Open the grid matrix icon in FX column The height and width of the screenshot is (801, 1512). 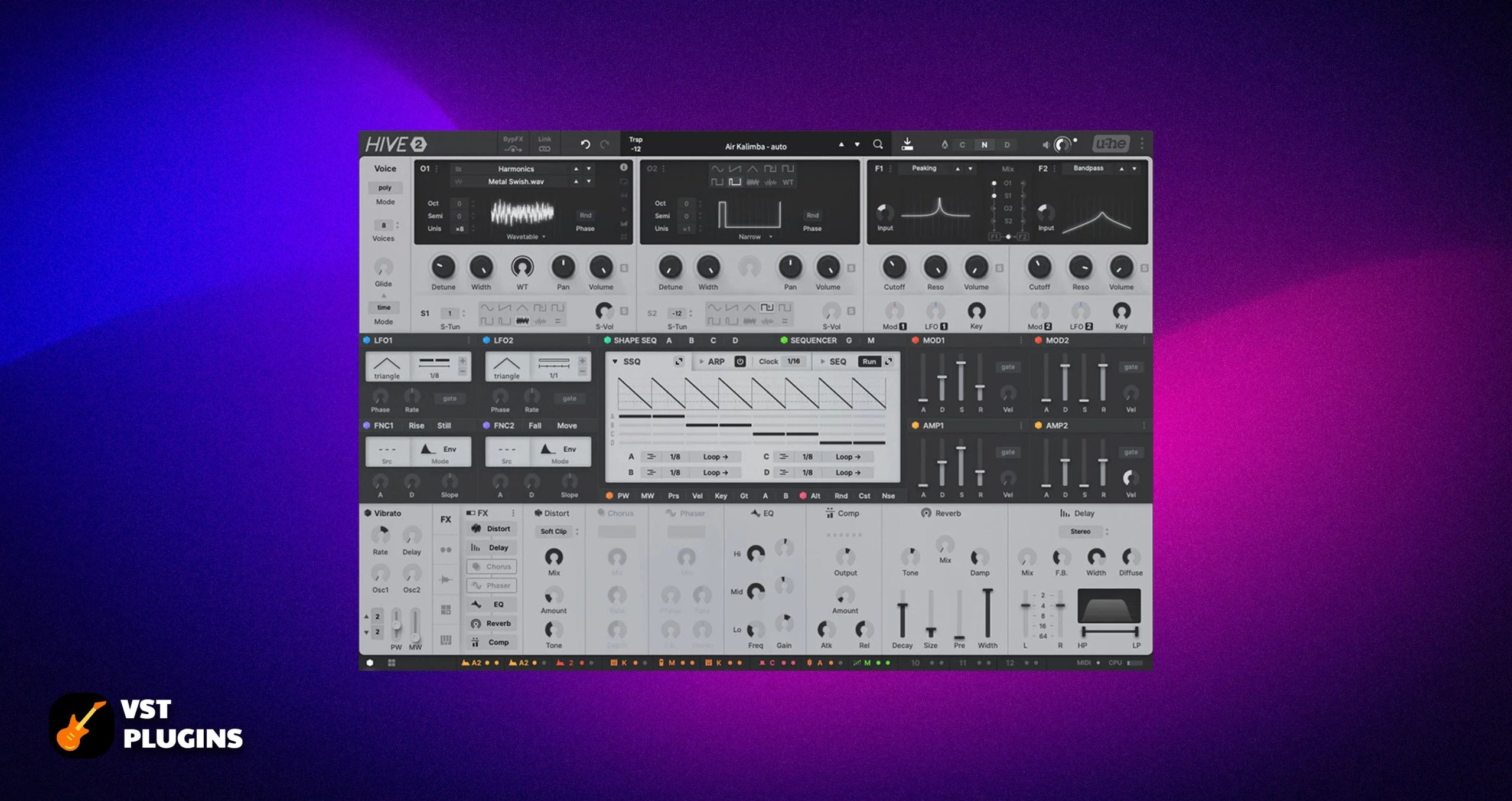tap(446, 609)
